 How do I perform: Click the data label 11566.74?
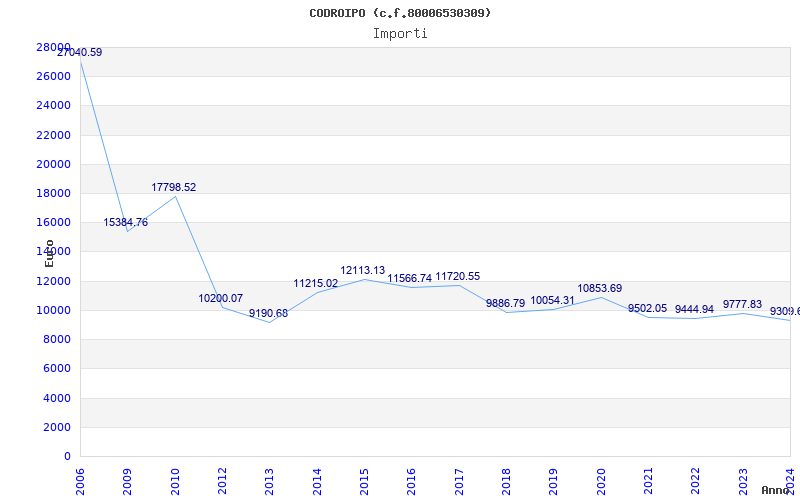tap(410, 279)
